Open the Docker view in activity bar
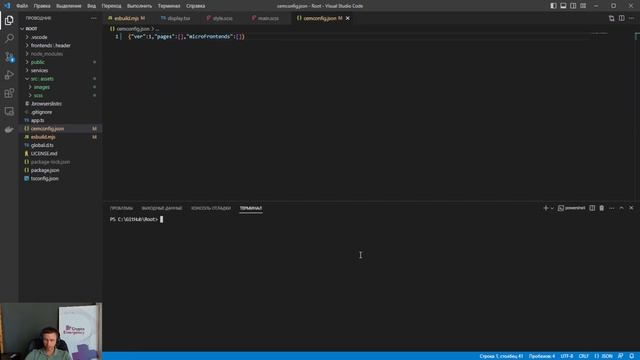The image size is (640, 360). click(x=9, y=129)
